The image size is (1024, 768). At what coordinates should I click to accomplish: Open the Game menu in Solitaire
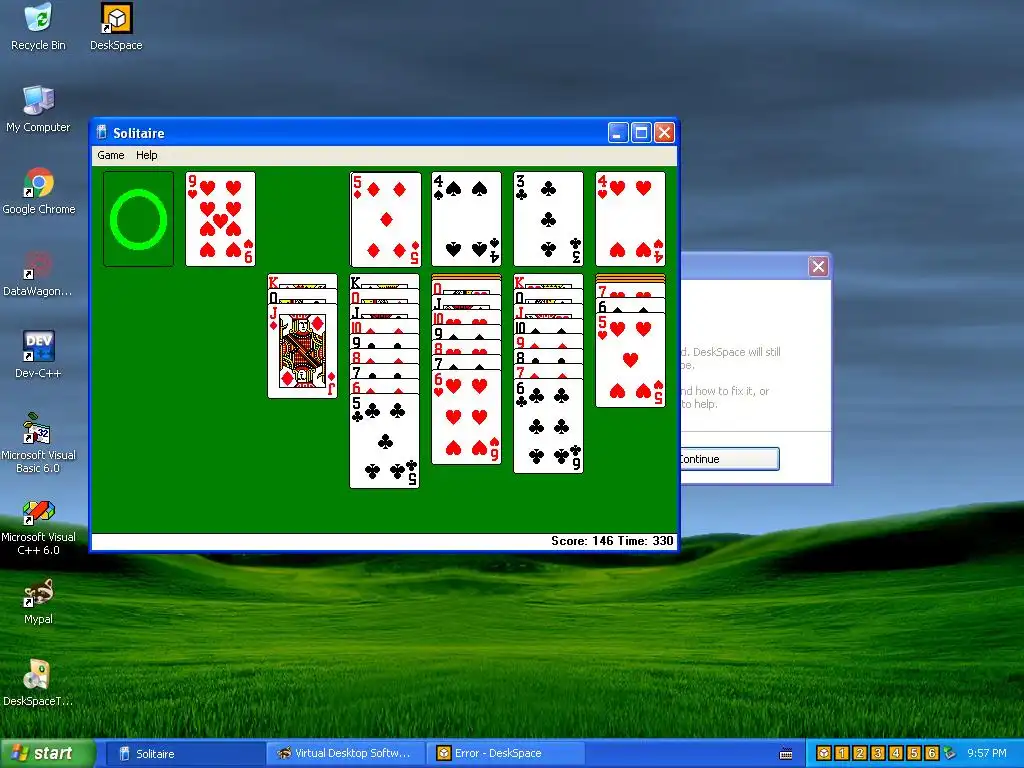coord(110,155)
